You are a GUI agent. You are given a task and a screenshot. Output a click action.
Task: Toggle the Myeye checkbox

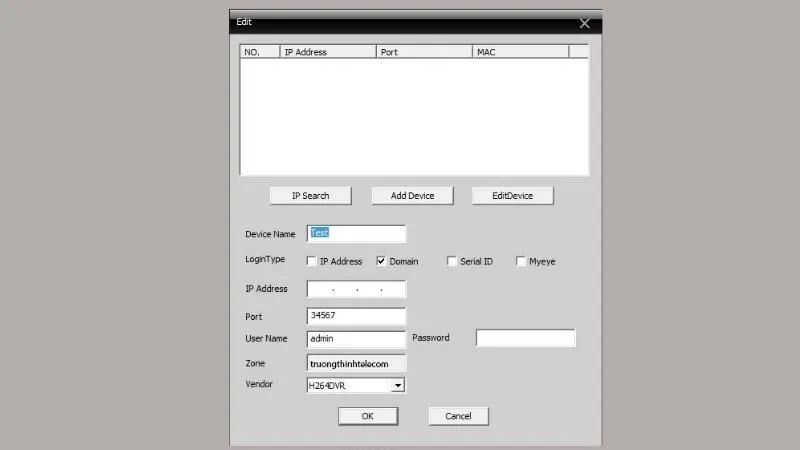[521, 261]
